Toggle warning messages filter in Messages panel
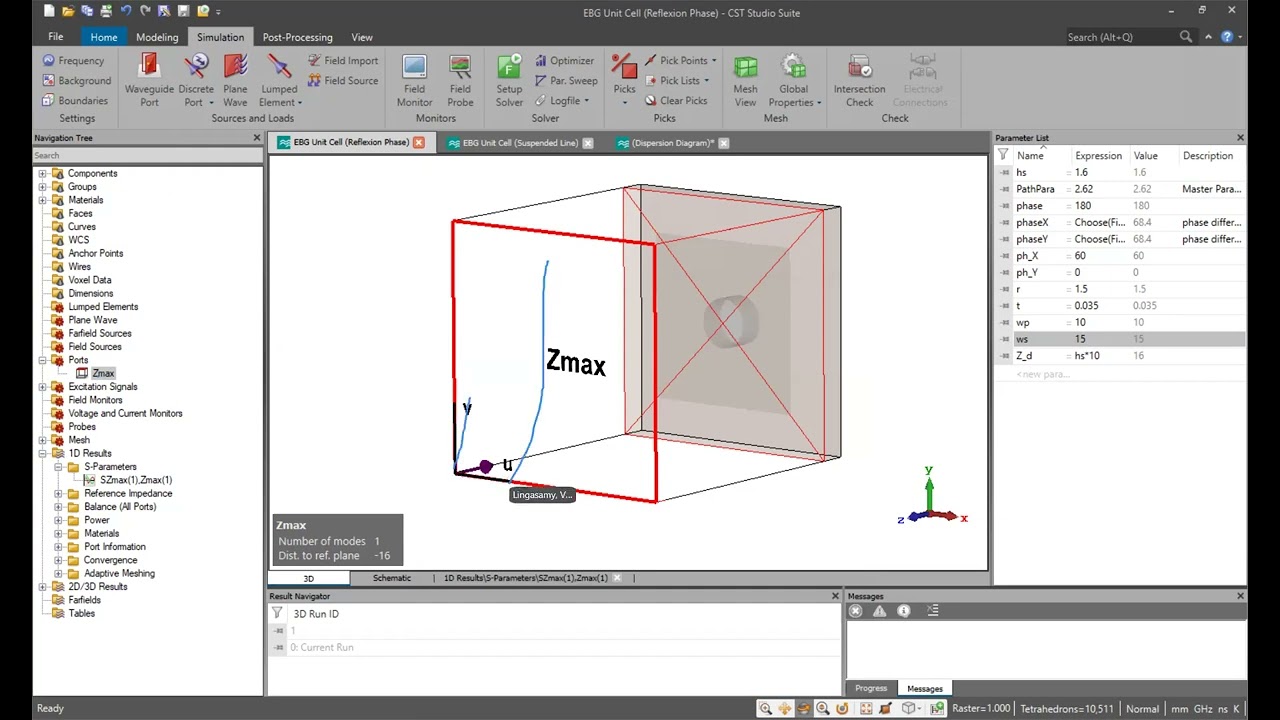 (x=880, y=611)
